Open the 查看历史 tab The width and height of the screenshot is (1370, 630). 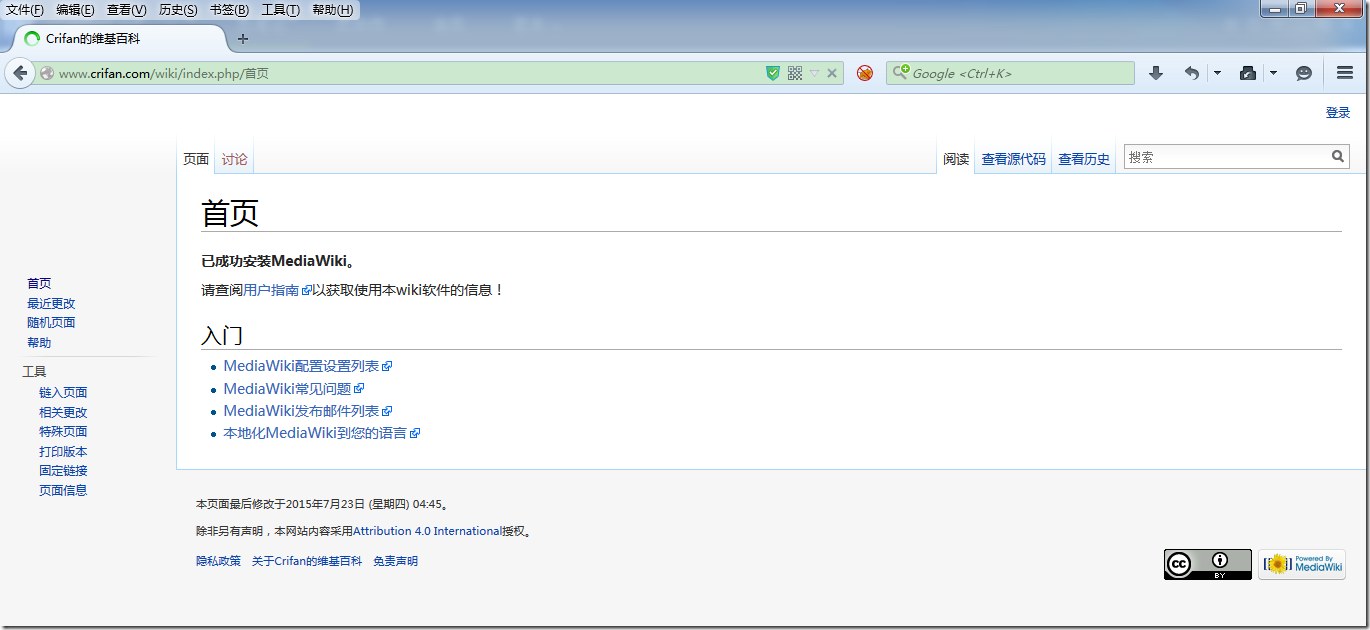click(1084, 159)
